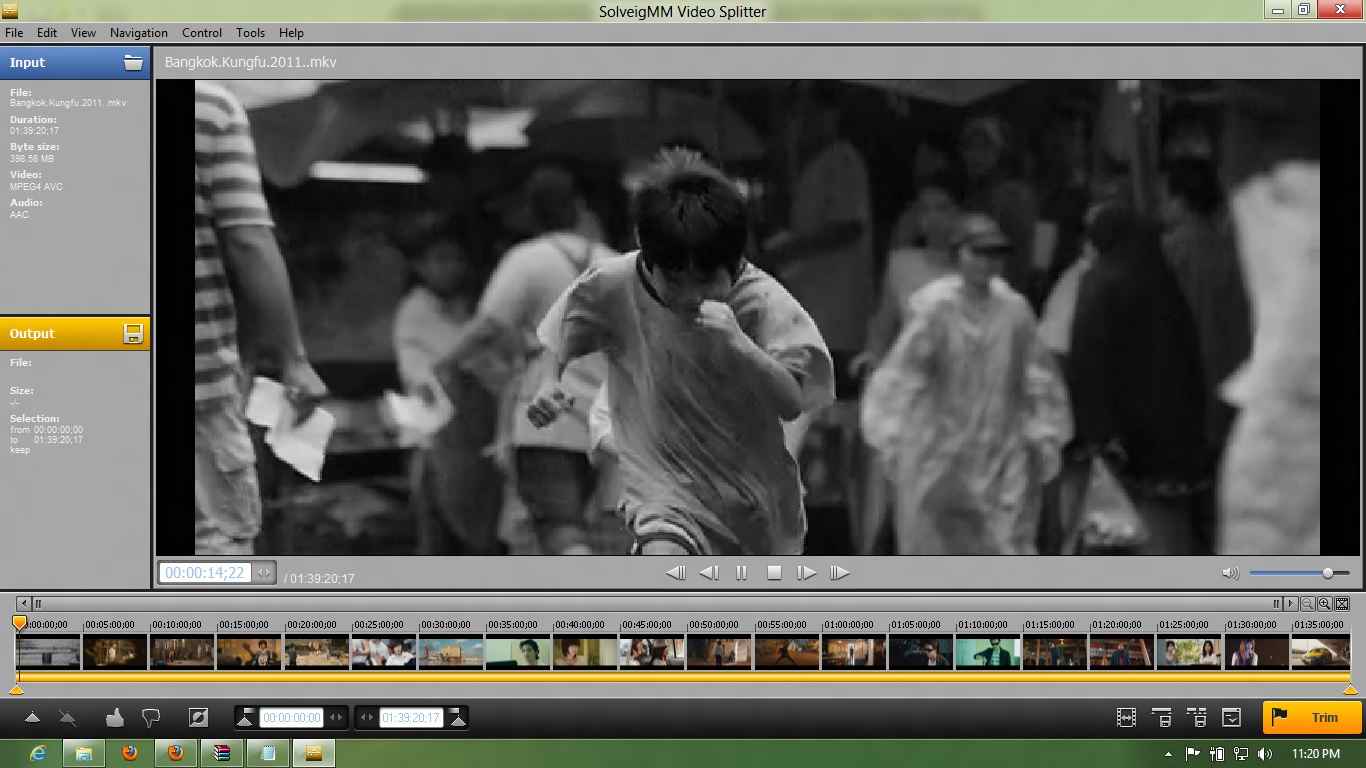
Task: Click the Trim button
Action: point(1313,717)
